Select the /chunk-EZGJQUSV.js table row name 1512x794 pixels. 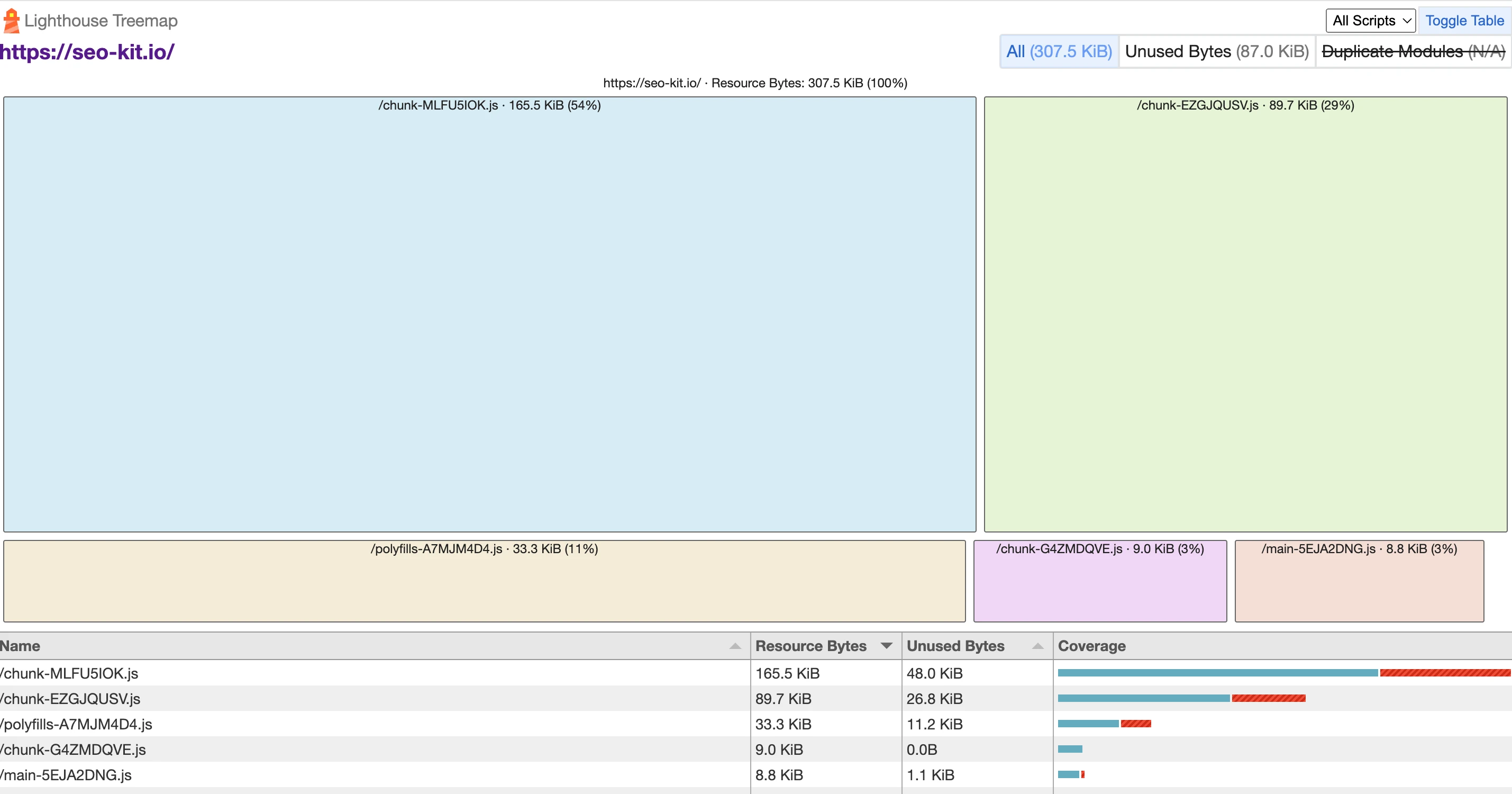[70, 698]
